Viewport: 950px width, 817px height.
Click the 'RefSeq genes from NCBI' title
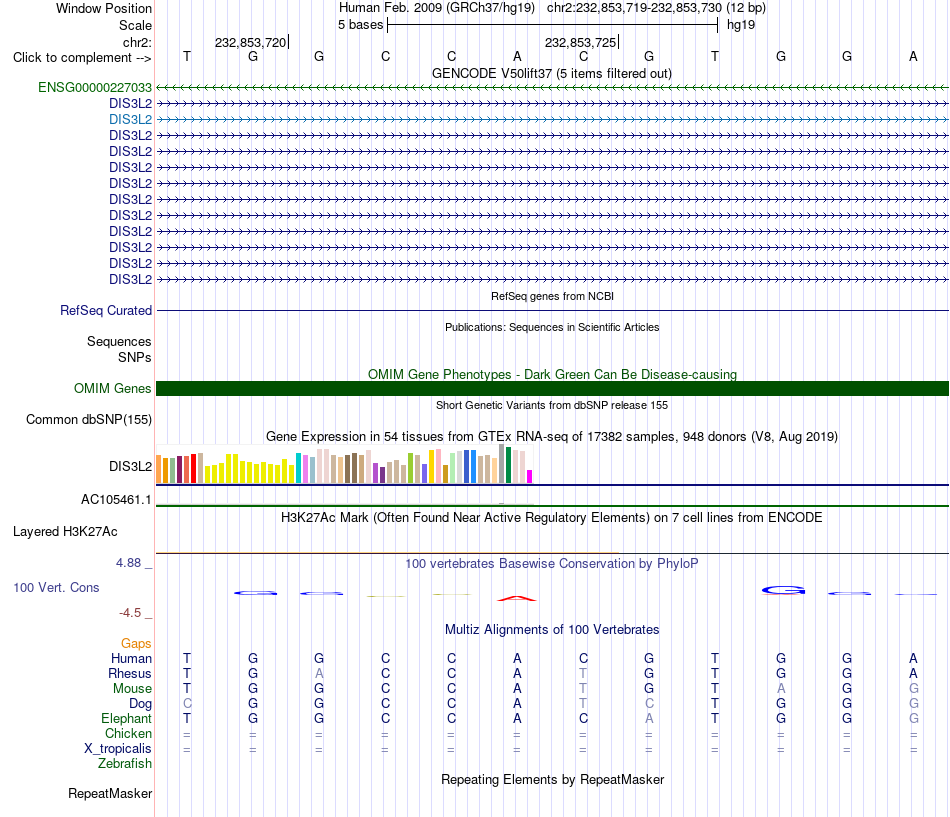(x=552, y=296)
